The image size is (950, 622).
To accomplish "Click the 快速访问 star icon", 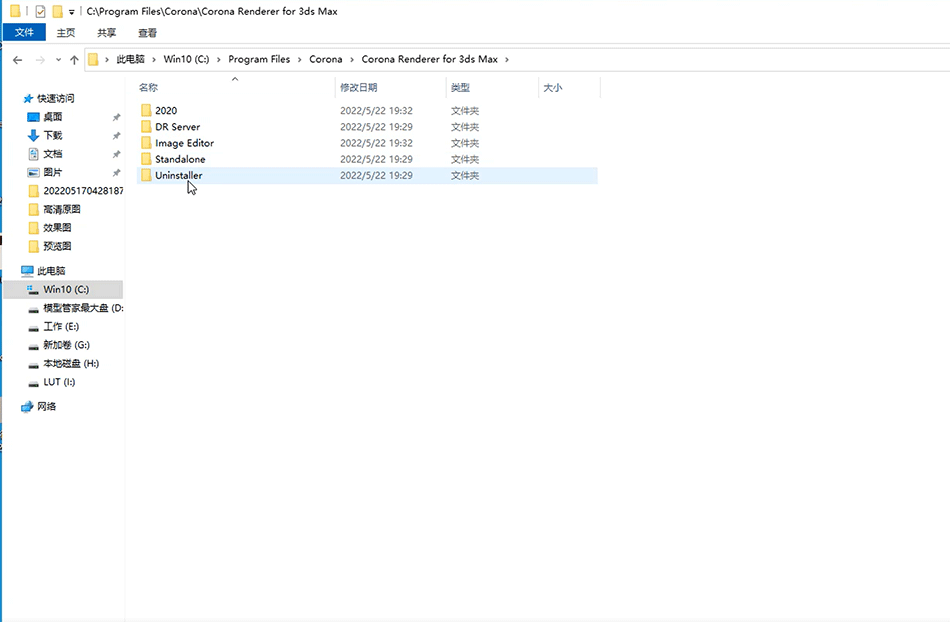I will (x=28, y=98).
